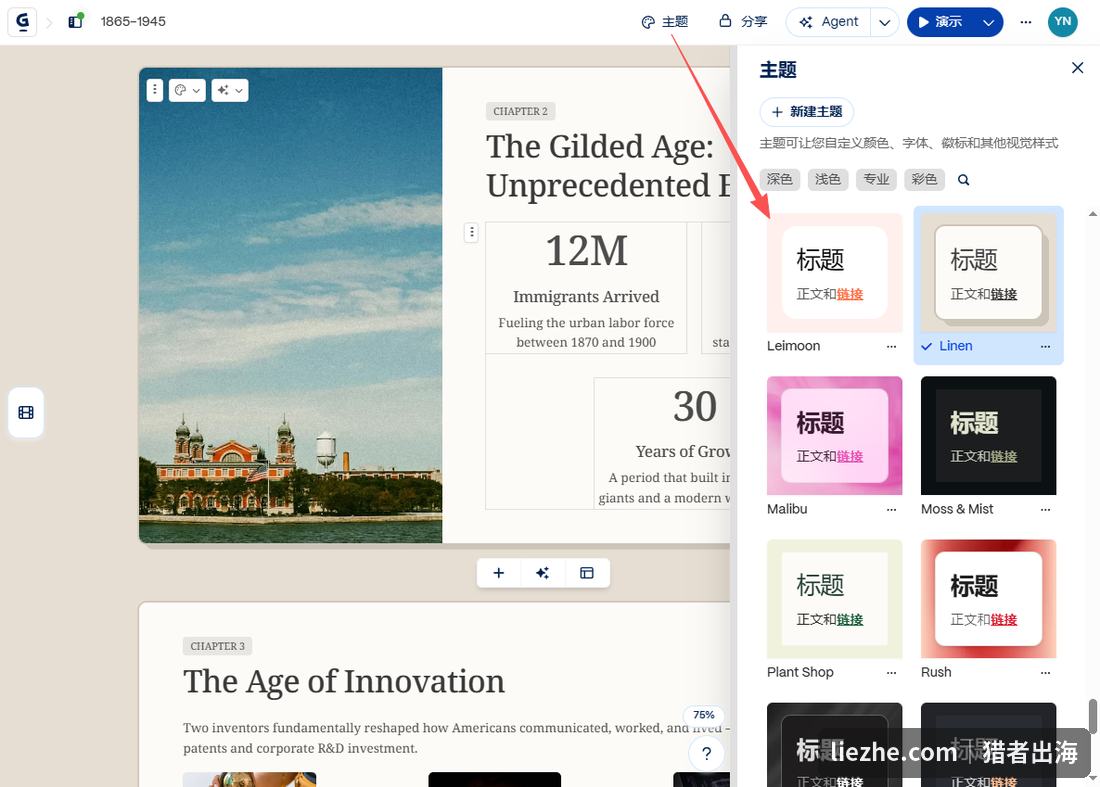The width and height of the screenshot is (1100, 787).
Task: Open the YN user avatar menu
Action: click(x=1062, y=22)
